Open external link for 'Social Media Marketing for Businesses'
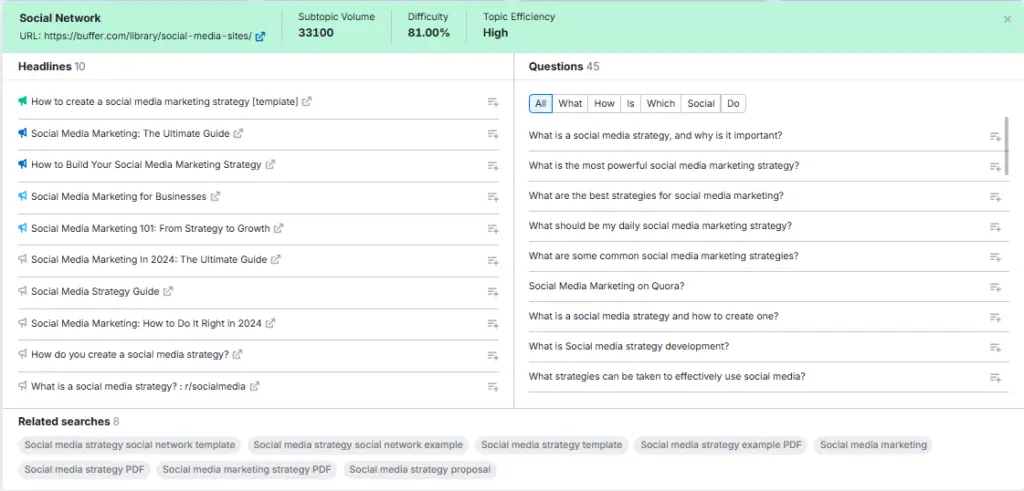This screenshot has height=491, width=1024. (216, 197)
